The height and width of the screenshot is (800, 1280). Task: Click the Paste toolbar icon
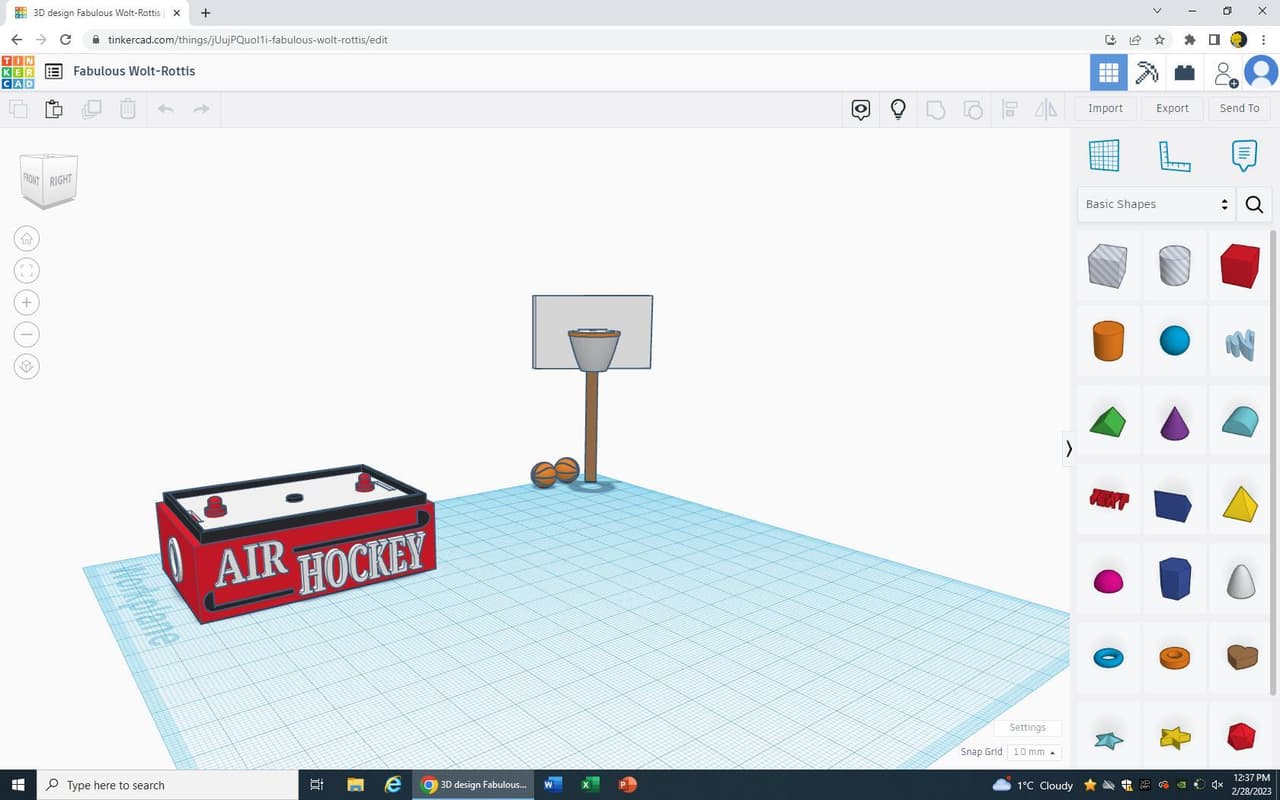54,108
